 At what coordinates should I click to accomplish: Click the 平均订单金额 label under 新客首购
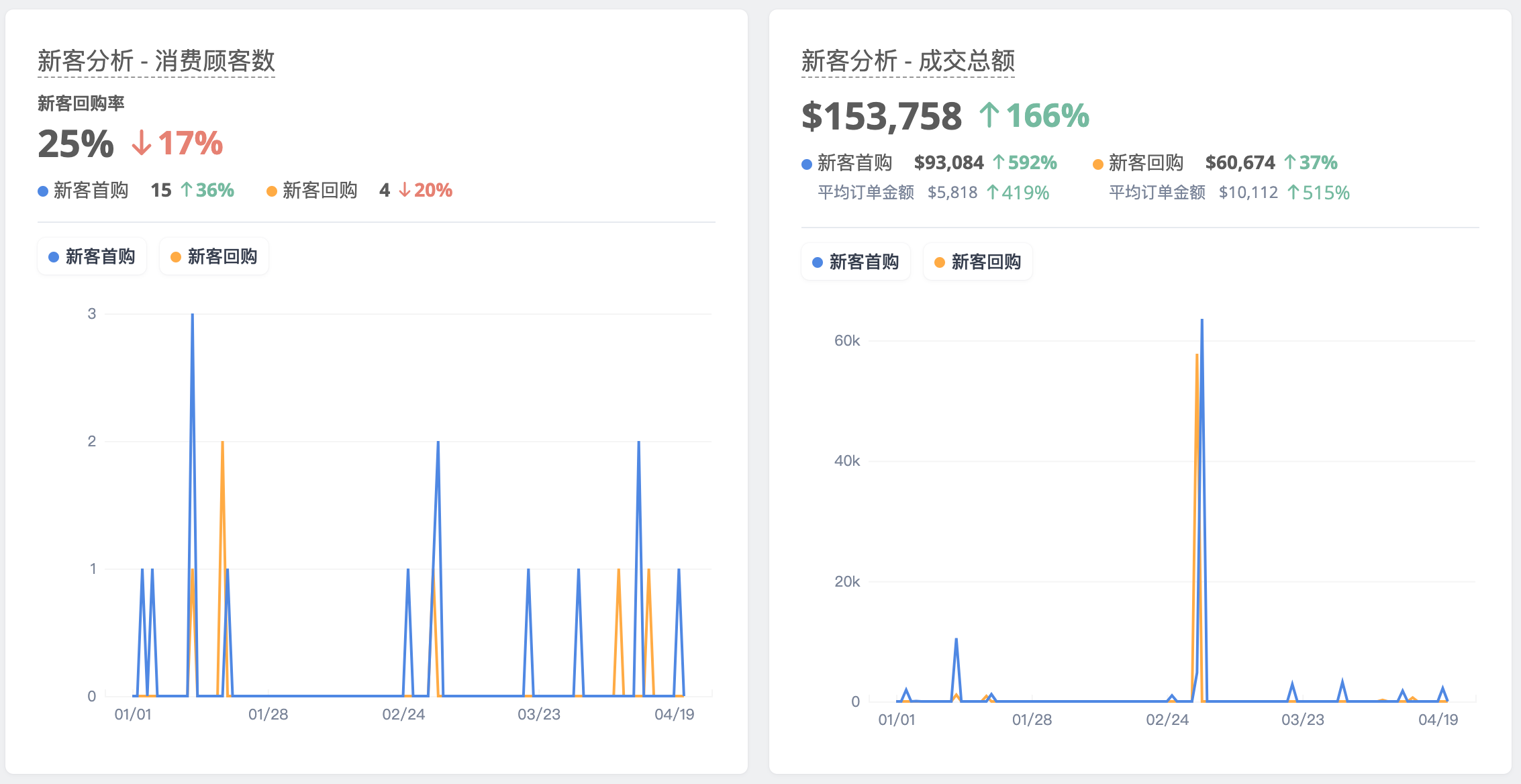(866, 193)
